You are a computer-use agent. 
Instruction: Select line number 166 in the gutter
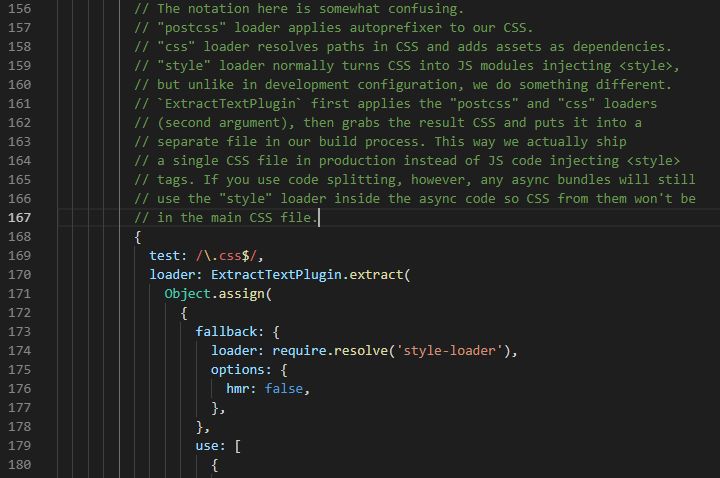[x=19, y=199]
